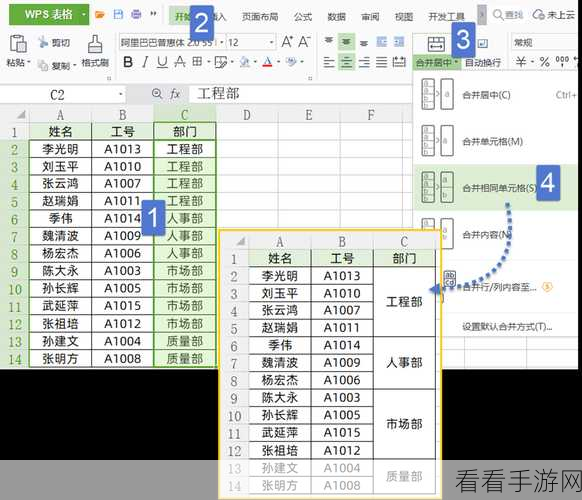
Task: Toggle bold formatting
Action: 128,62
